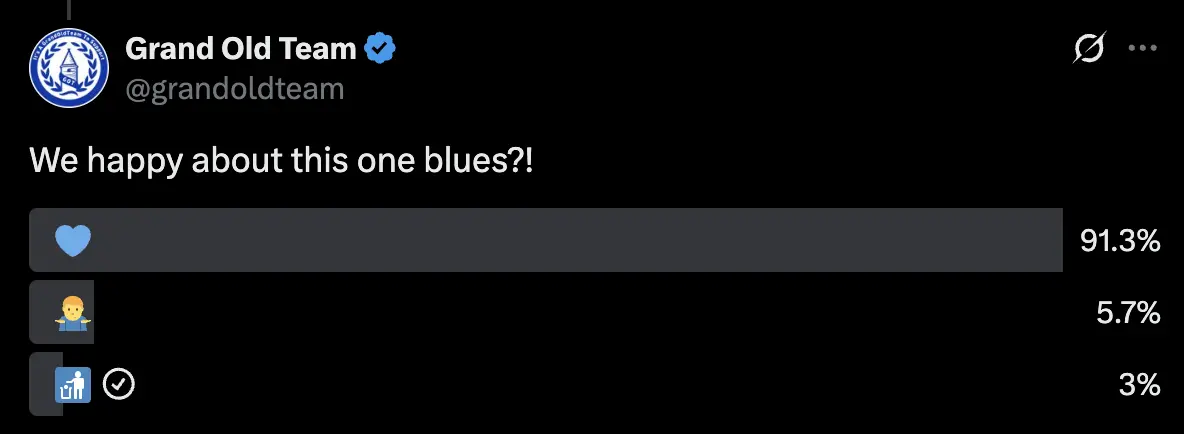1184x434 pixels.
Task: Click the thread connector line above the avatar
Action: [68, 9]
